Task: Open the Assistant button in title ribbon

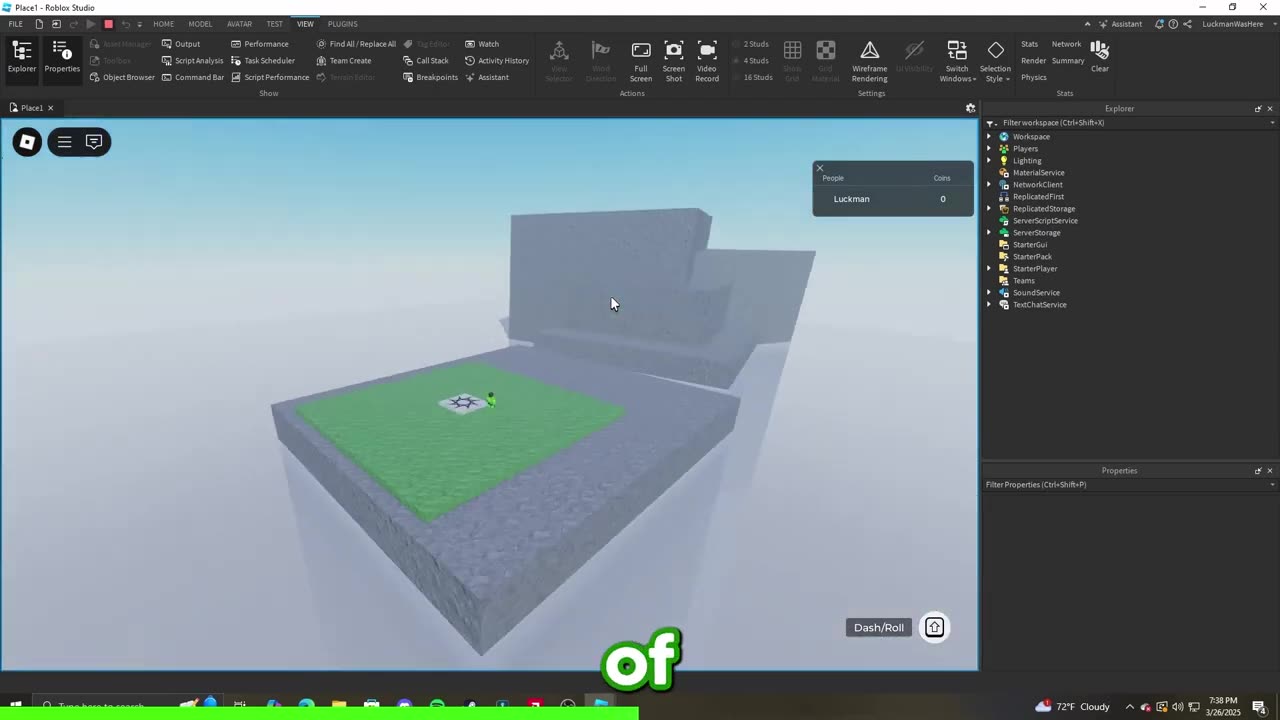Action: [1120, 24]
